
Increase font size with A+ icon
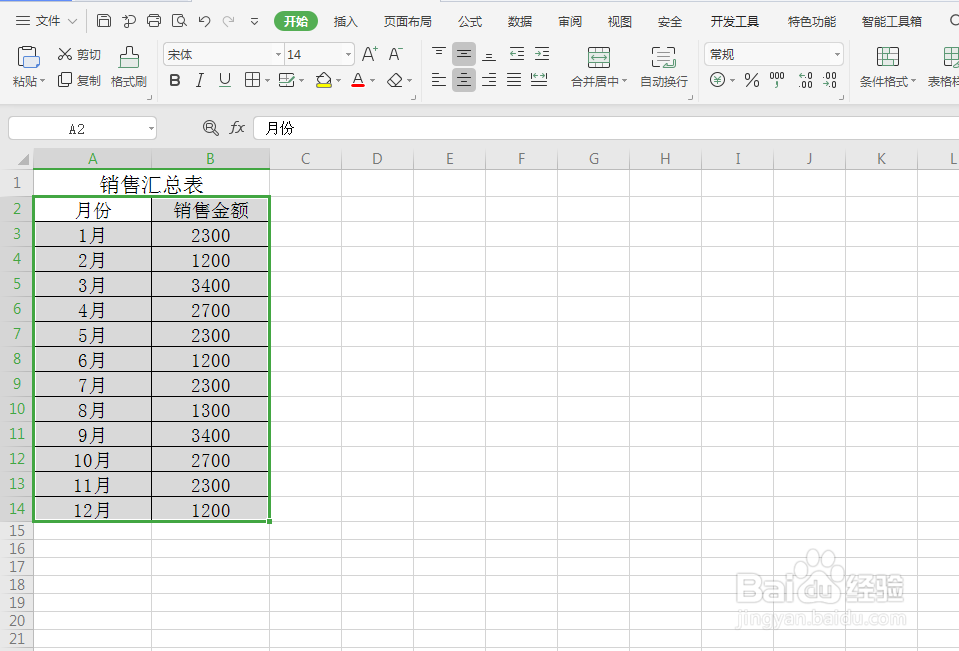(x=370, y=54)
